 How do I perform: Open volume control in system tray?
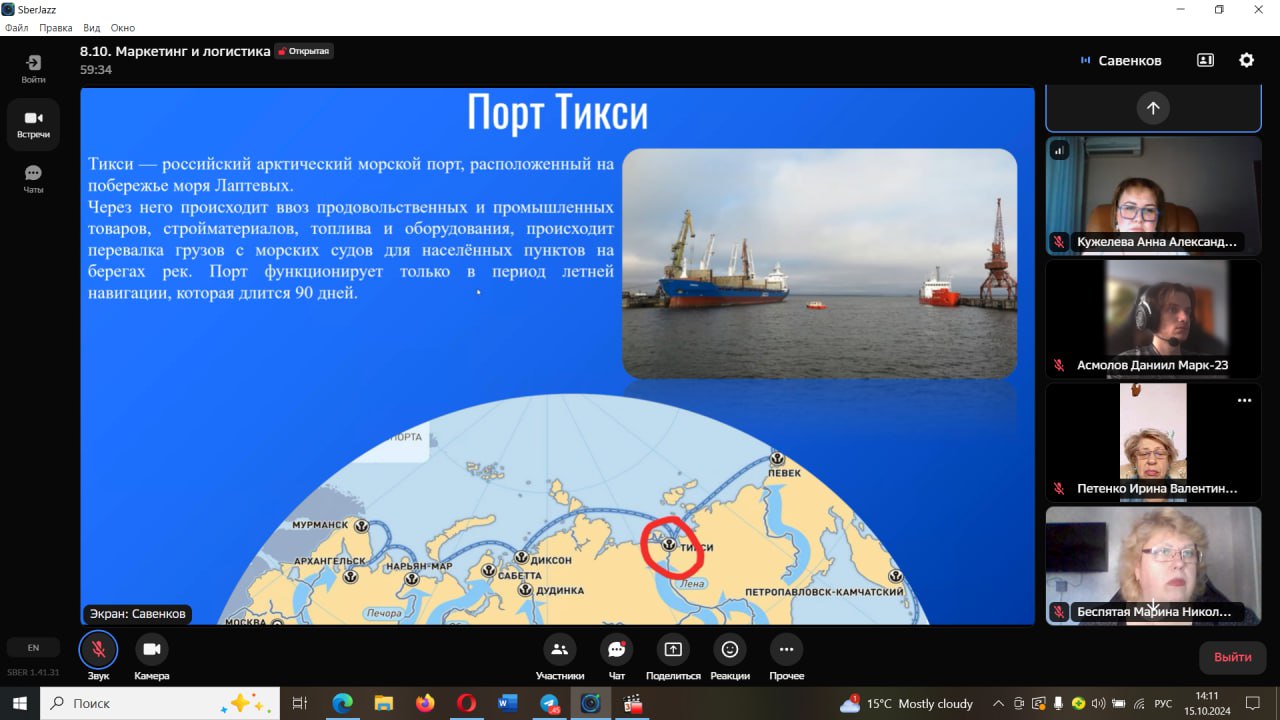click(x=1099, y=703)
